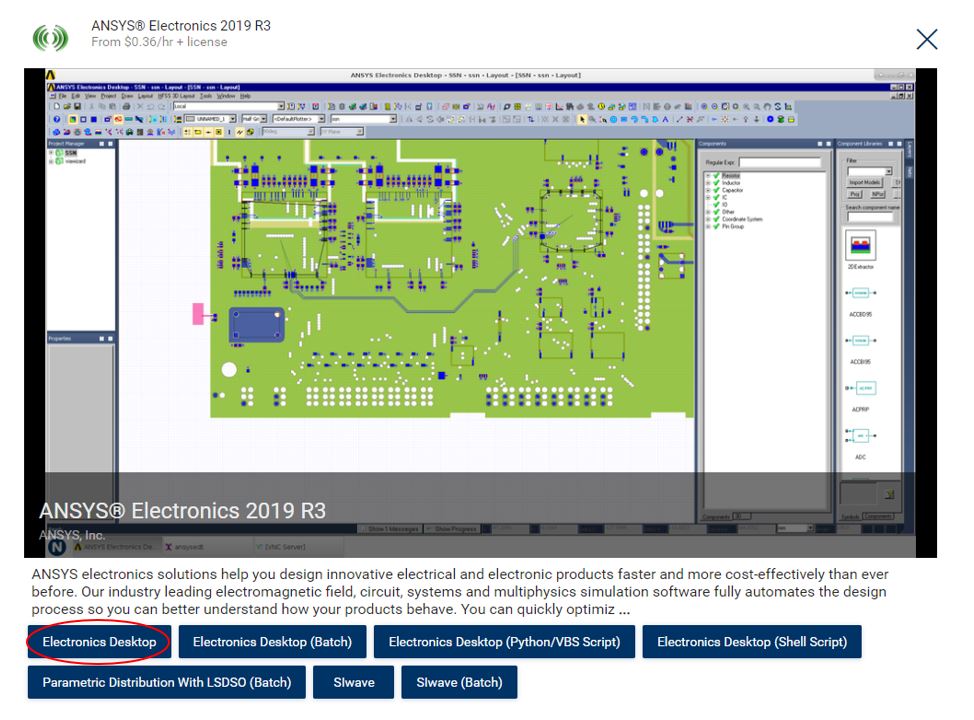Open the Tools menu
The height and width of the screenshot is (720, 974).
point(206,96)
